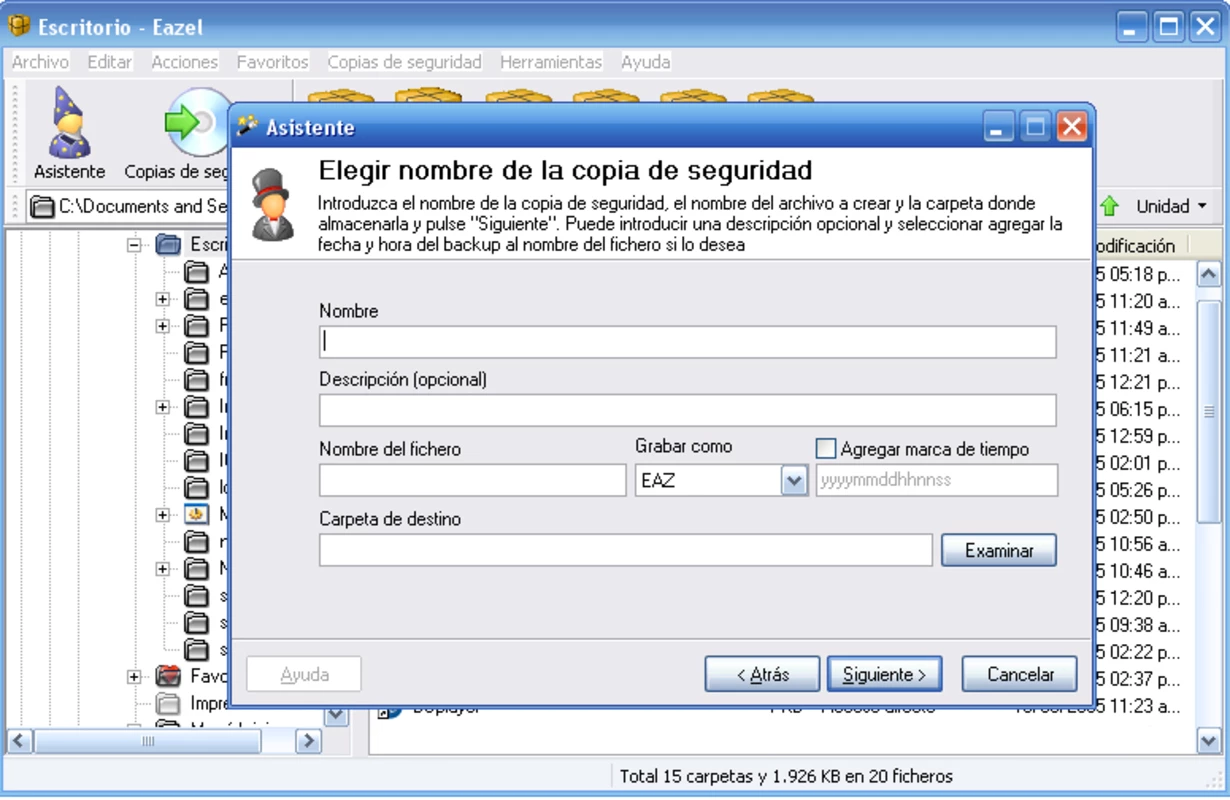Viewport: 1230px width, 800px height.
Task: Open the Herramientas menu
Action: click(x=551, y=62)
